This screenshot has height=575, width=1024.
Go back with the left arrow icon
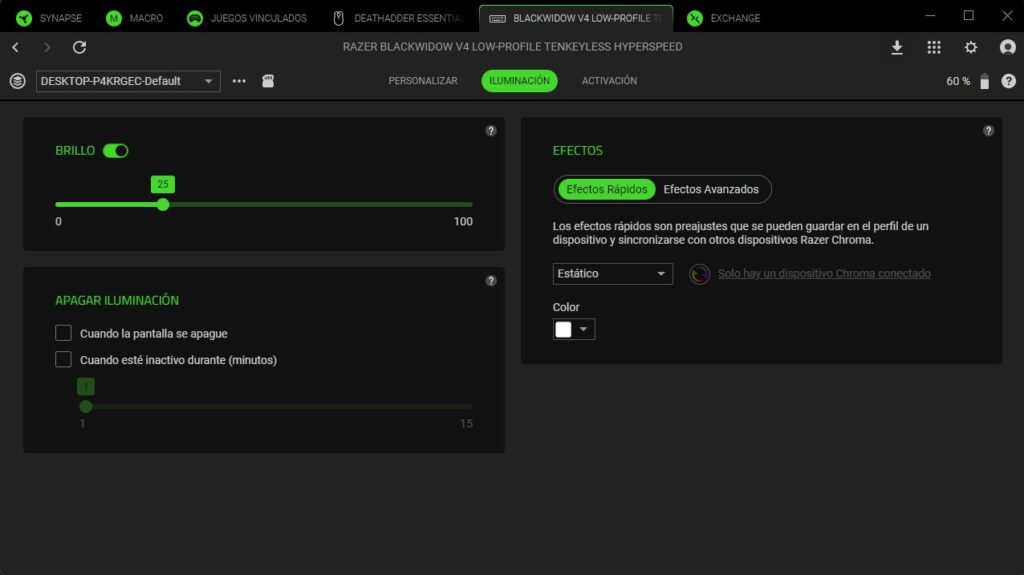coord(15,47)
